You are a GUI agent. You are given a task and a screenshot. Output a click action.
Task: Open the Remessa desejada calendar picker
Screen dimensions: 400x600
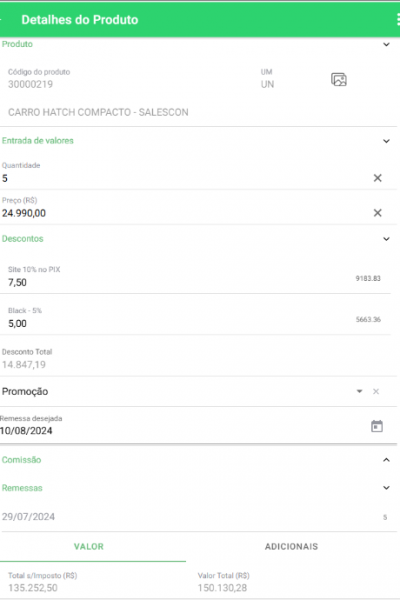377,426
